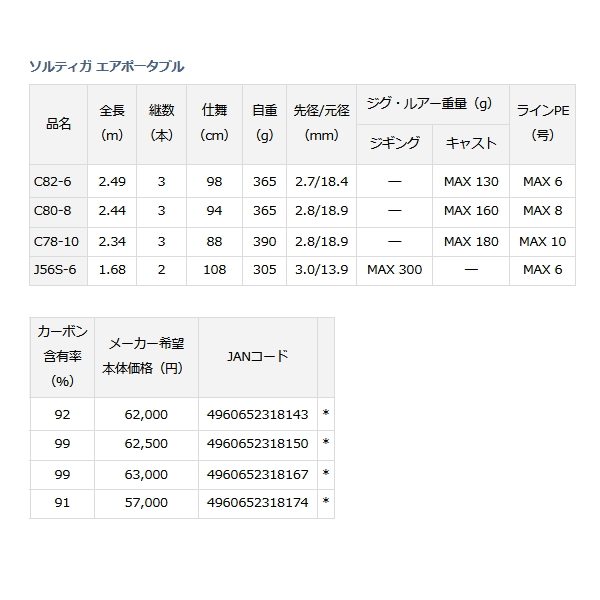Screen dimensions: 600x600
Task: Click weight value 305
Action: (264, 270)
